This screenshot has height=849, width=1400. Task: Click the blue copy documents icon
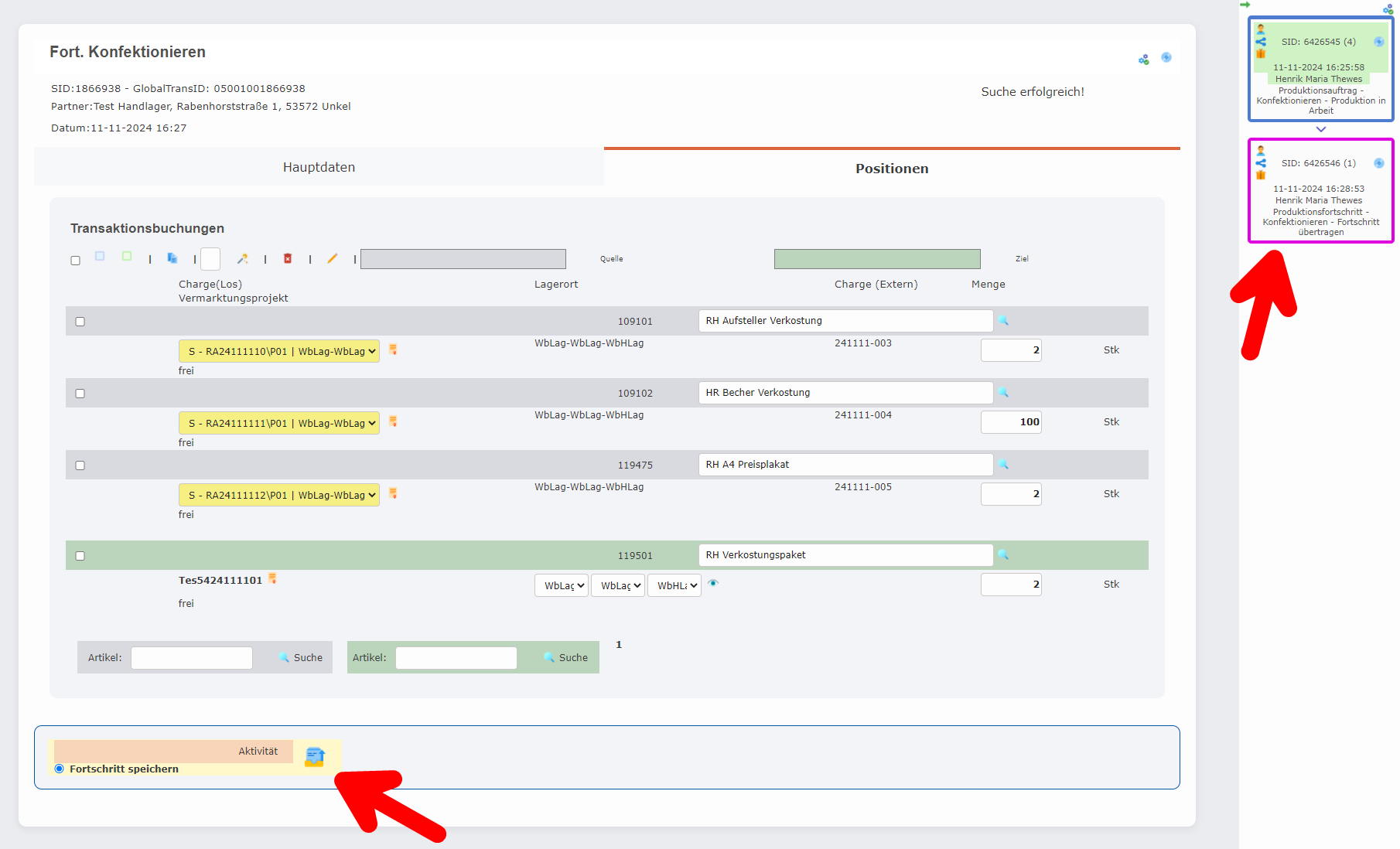tap(172, 257)
